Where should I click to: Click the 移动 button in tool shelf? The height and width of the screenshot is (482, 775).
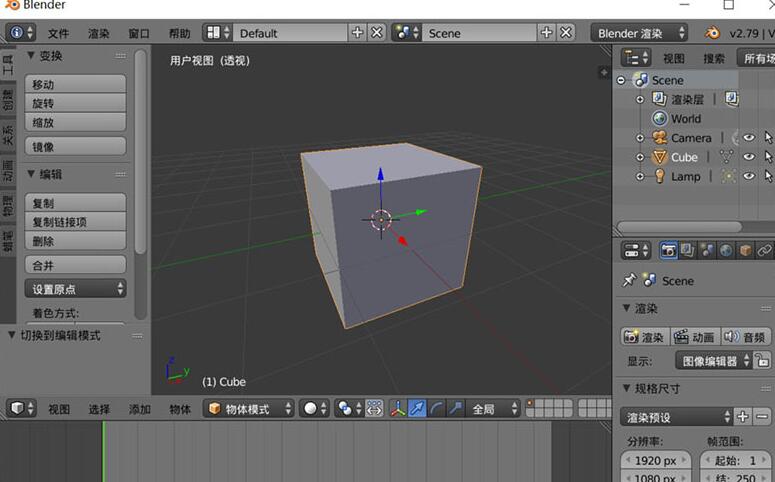pos(75,84)
